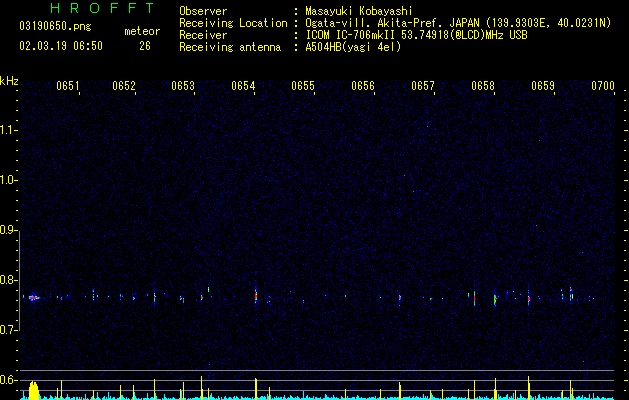This screenshot has height=400, width=629.
Task: Click the Receiving antenna label
Action: (x=230, y=47)
